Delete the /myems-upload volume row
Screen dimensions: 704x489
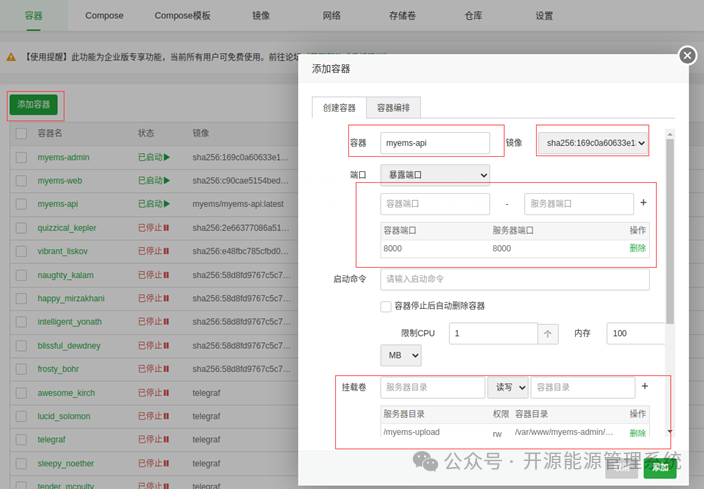tap(638, 433)
